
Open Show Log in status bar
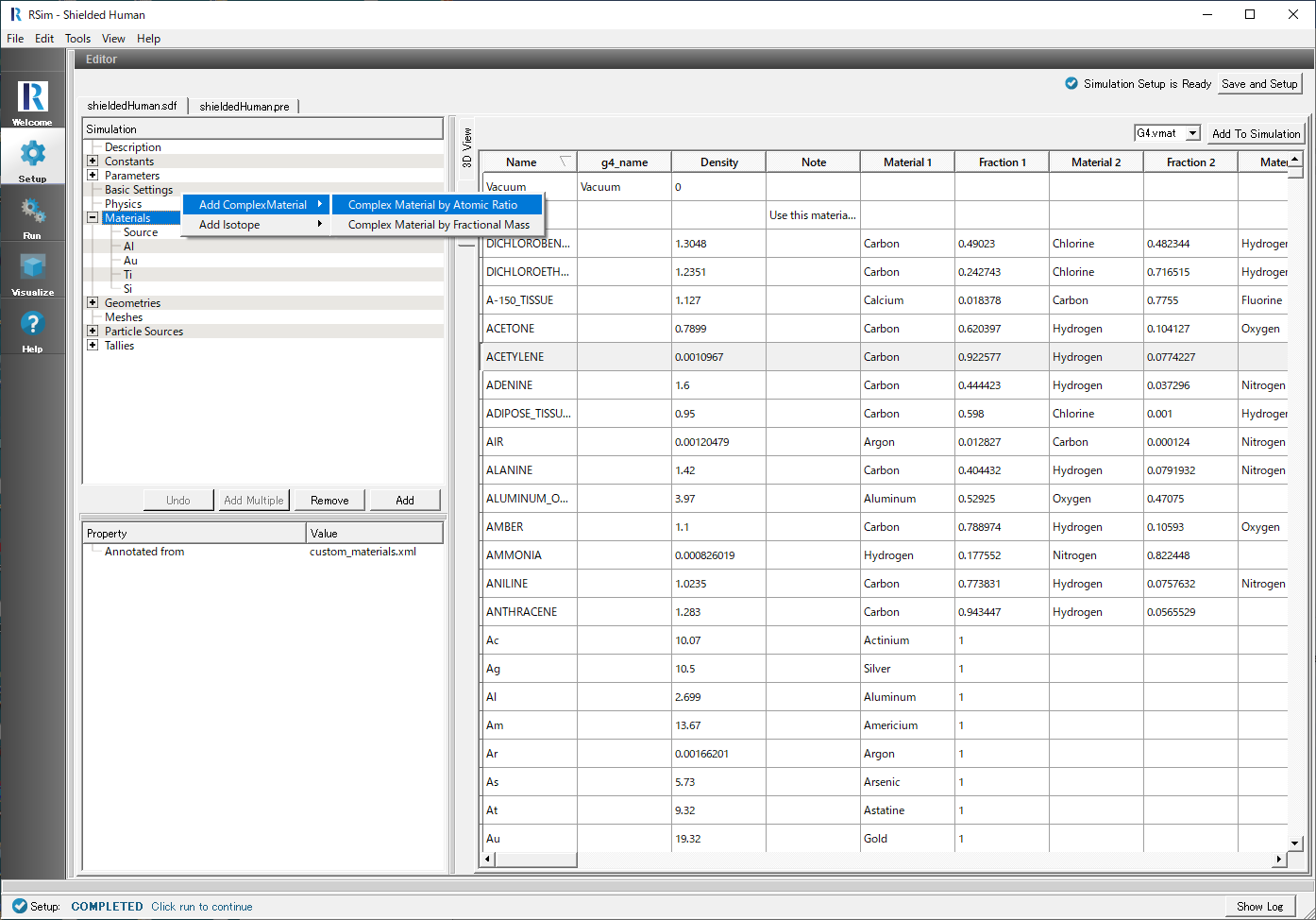pyautogui.click(x=1259, y=906)
